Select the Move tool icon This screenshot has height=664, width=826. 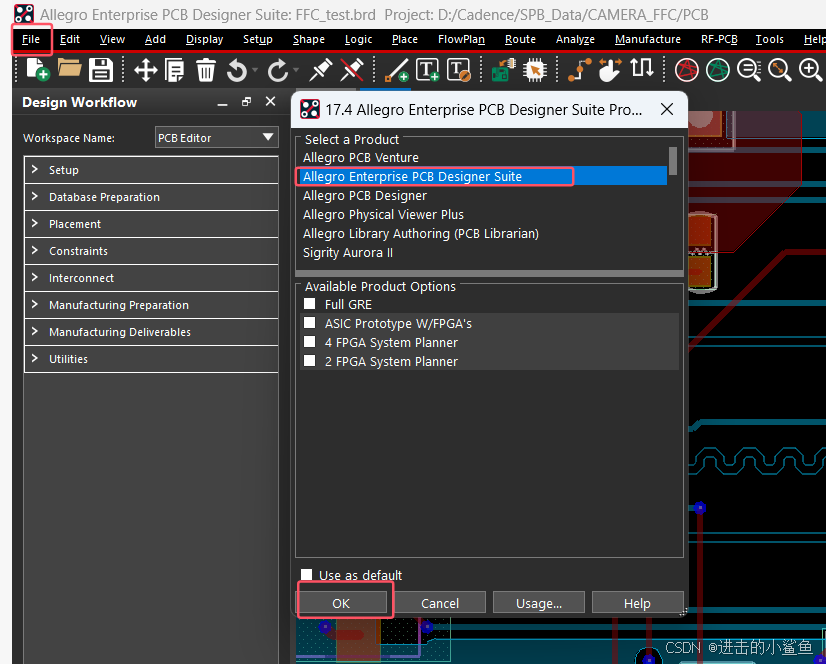point(145,70)
